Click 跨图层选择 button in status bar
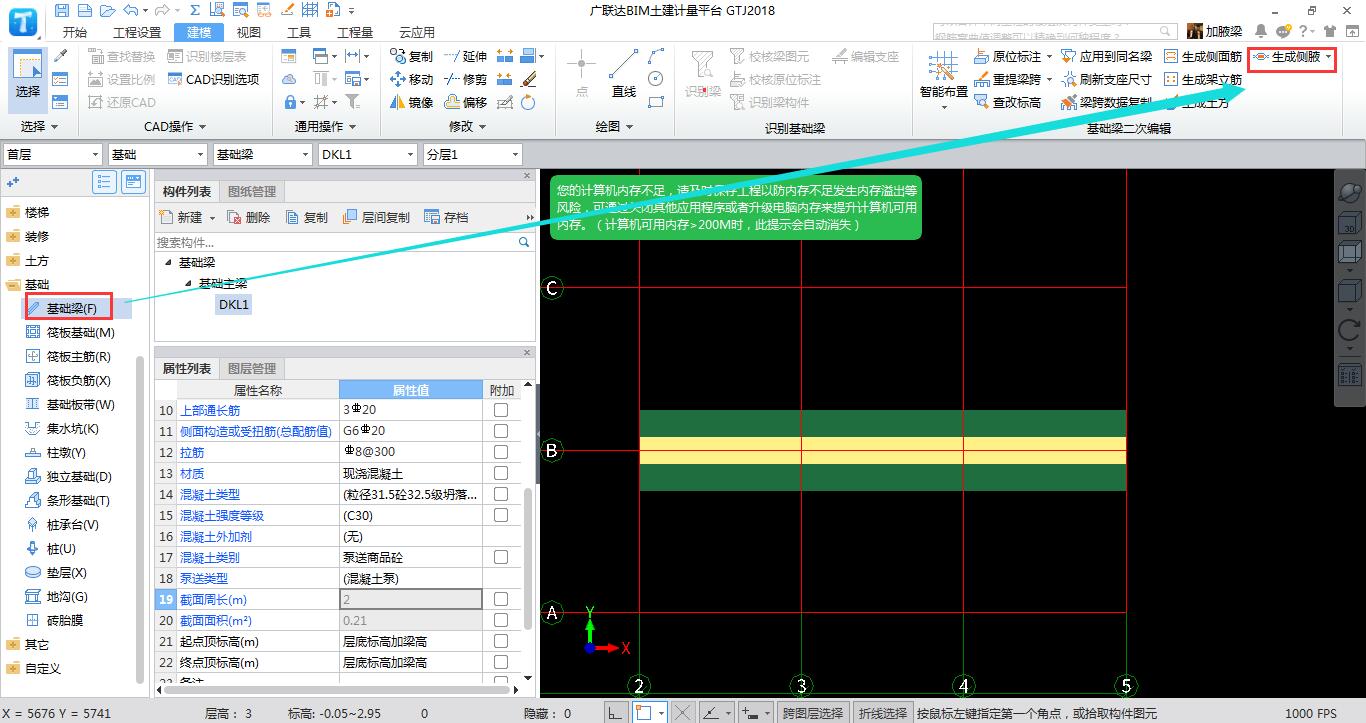 (x=813, y=713)
